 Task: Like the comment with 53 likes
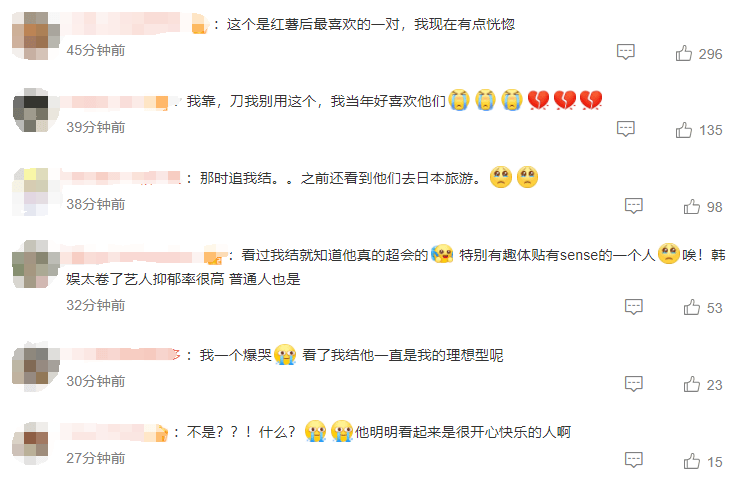[691, 307]
